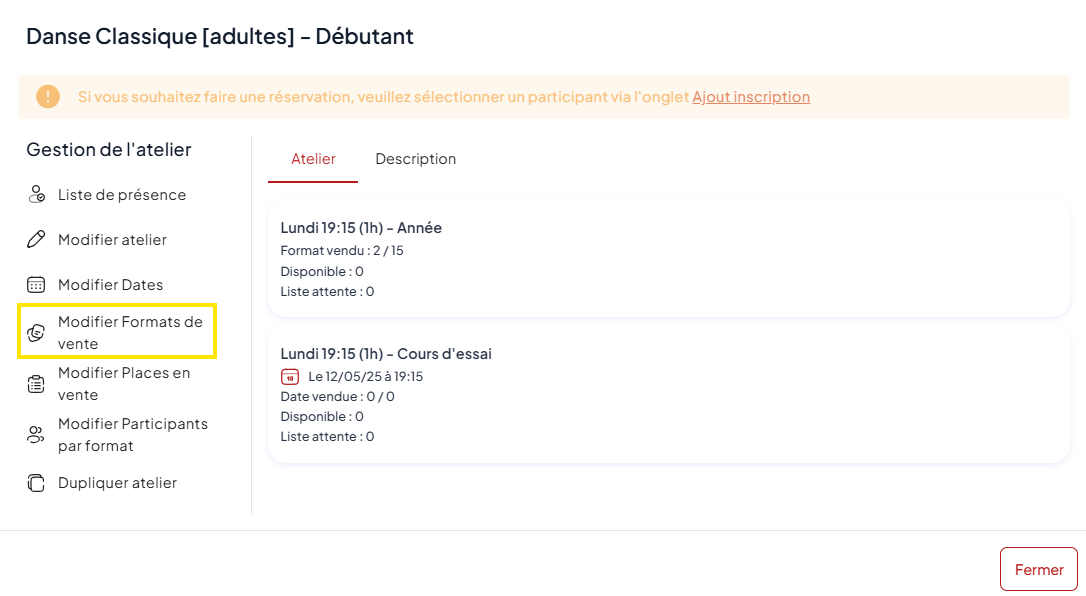The image size is (1086, 596).
Task: Click the orange warning icon in banner
Action: tap(48, 97)
